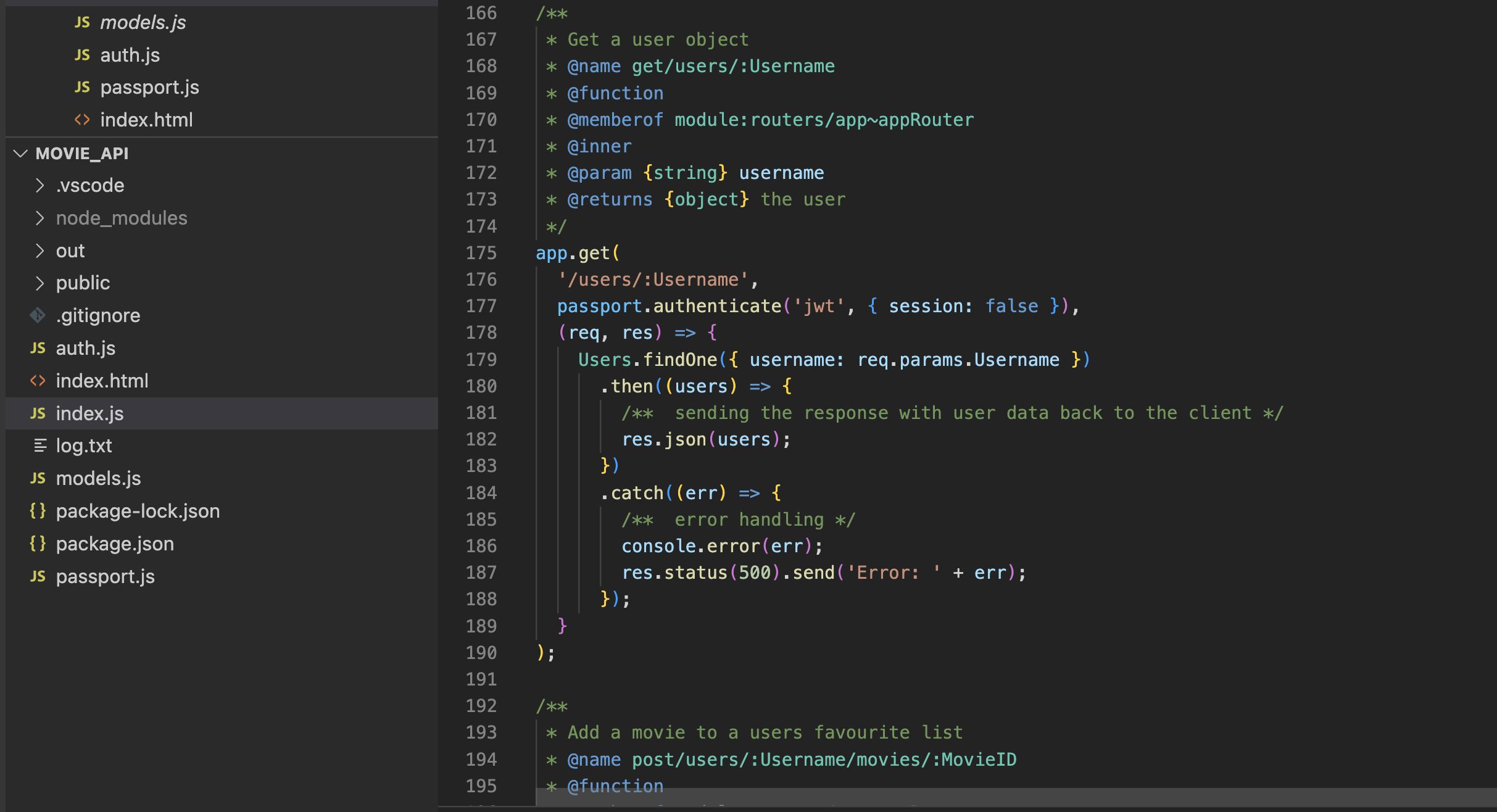Select the models.js preview tab entry
This screenshot has height=812, width=1497.
pos(142,22)
